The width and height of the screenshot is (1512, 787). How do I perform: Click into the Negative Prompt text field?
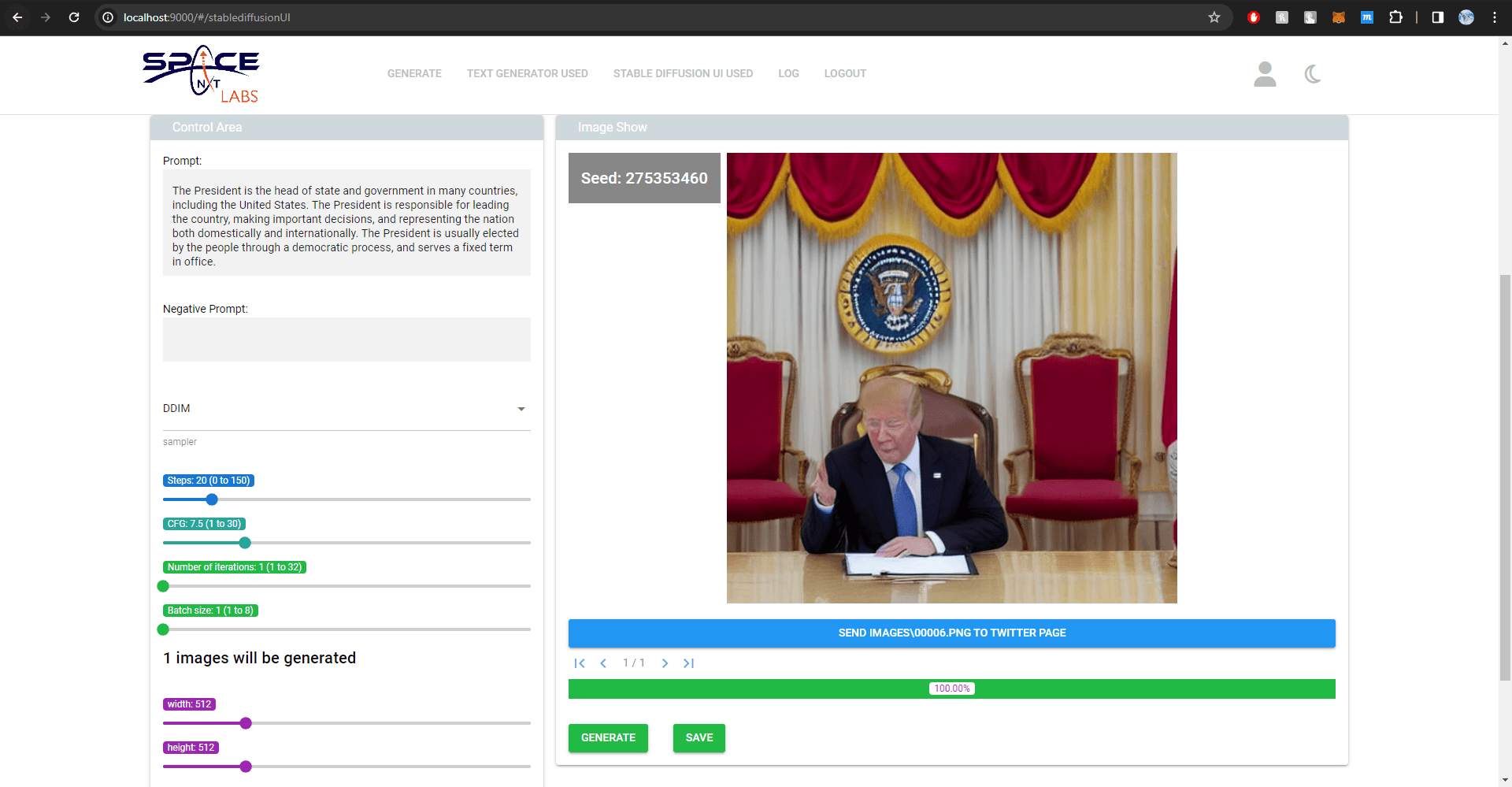pyautogui.click(x=346, y=340)
